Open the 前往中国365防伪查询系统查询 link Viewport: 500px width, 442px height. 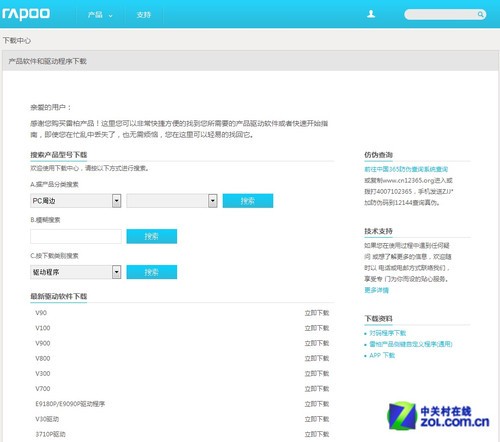point(406,169)
